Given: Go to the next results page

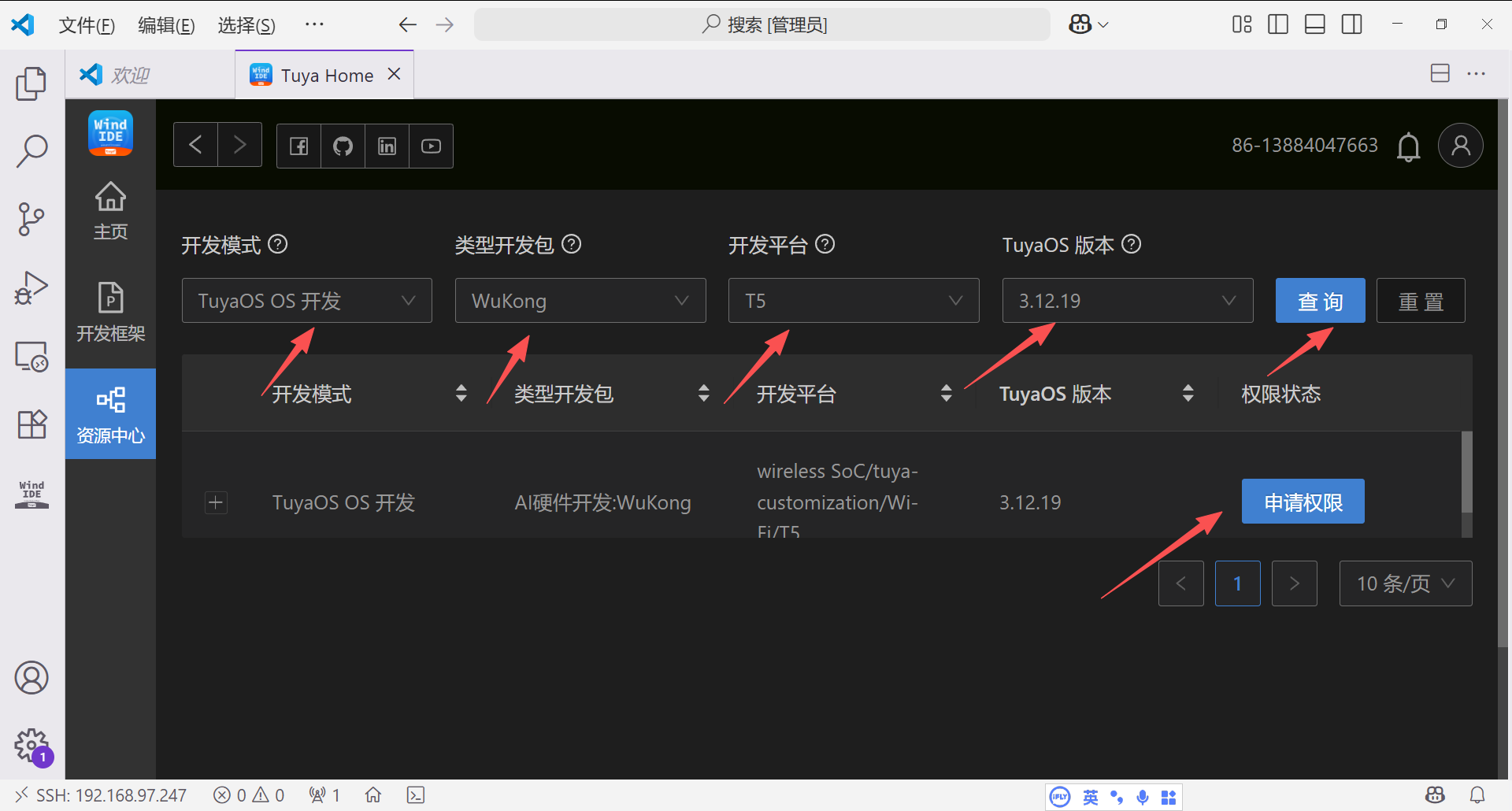Looking at the screenshot, I should [1294, 583].
